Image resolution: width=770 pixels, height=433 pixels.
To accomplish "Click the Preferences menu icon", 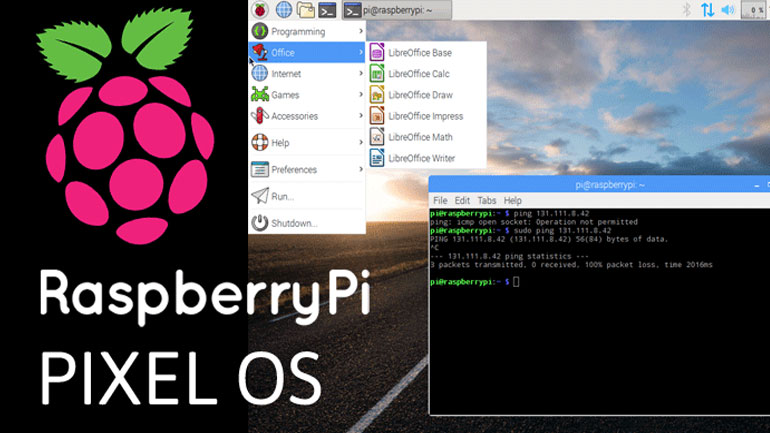I will click(260, 169).
